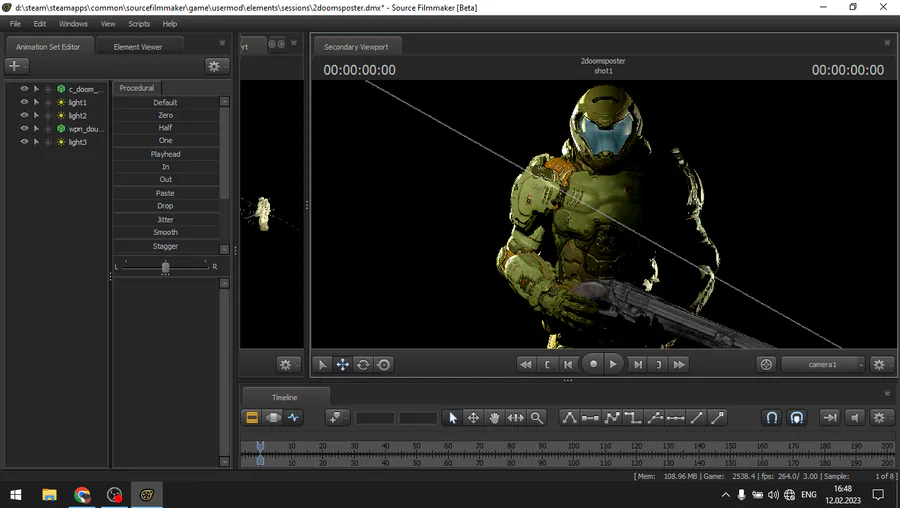Hide the c_doom_ animation set
900x508 pixels.
point(24,89)
